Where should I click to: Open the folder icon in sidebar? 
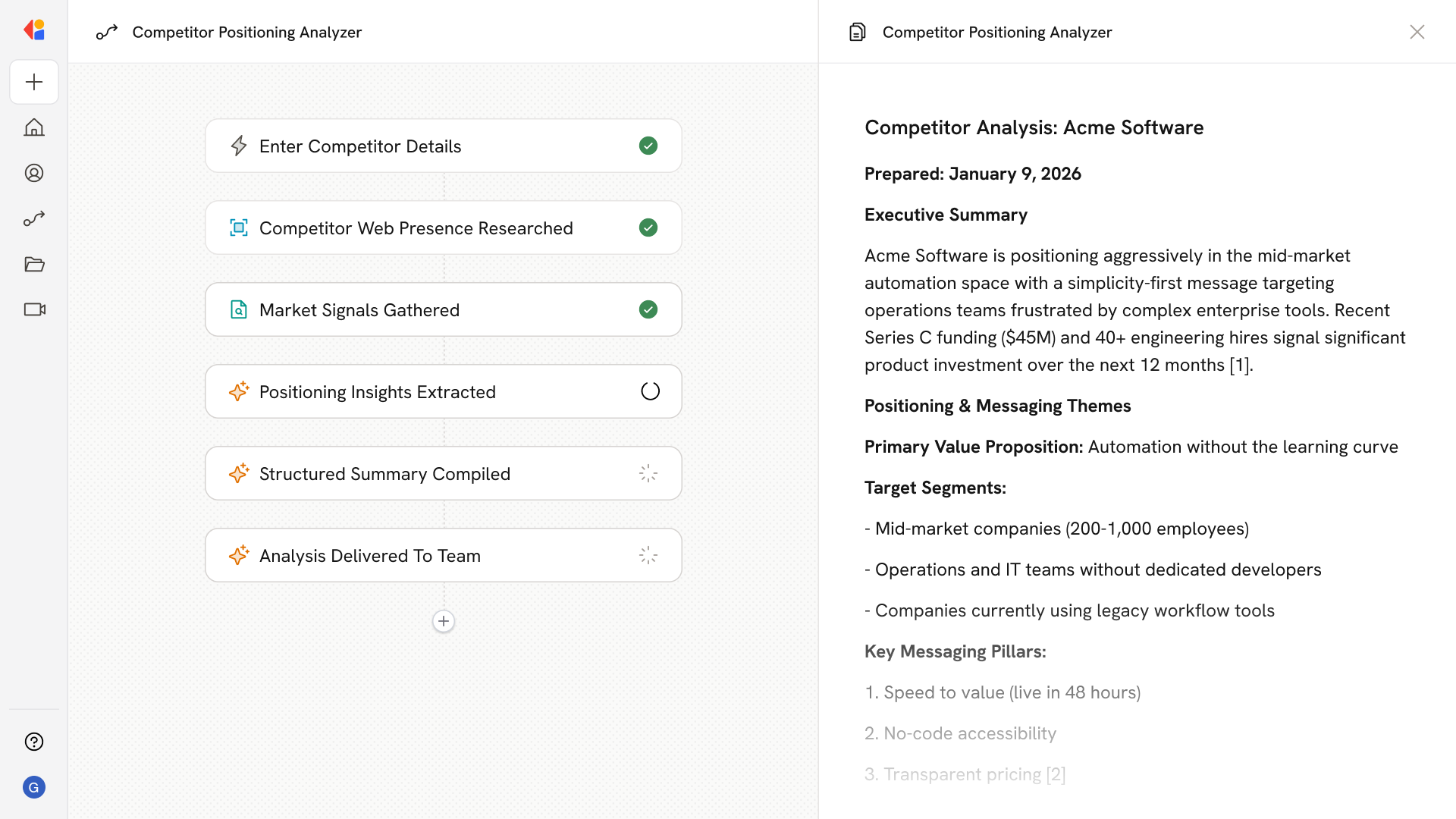click(x=34, y=264)
